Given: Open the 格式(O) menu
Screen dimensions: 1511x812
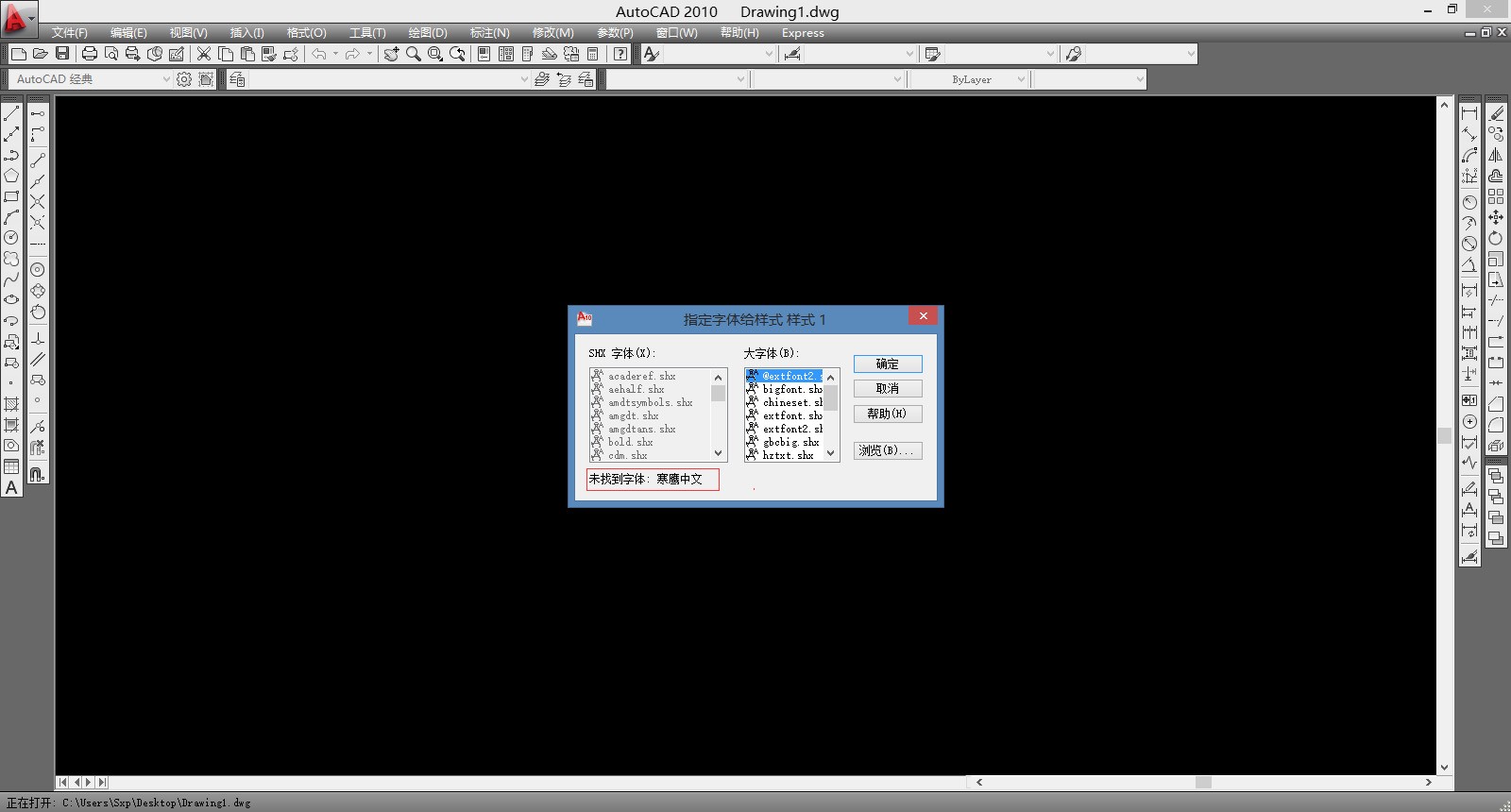Looking at the screenshot, I should (306, 32).
